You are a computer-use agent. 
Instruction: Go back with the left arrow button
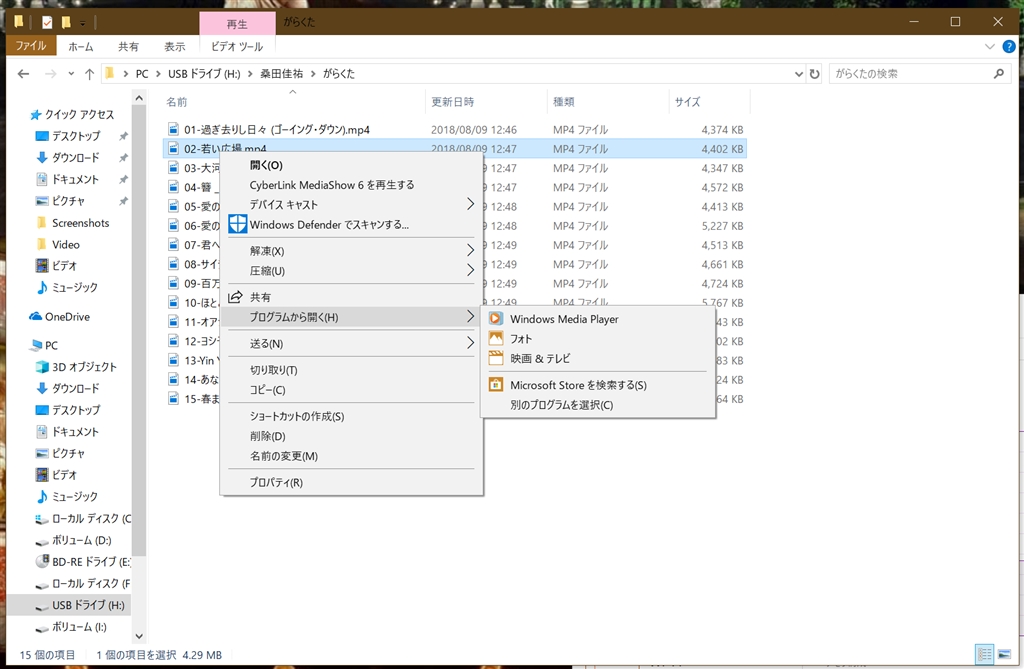24,74
